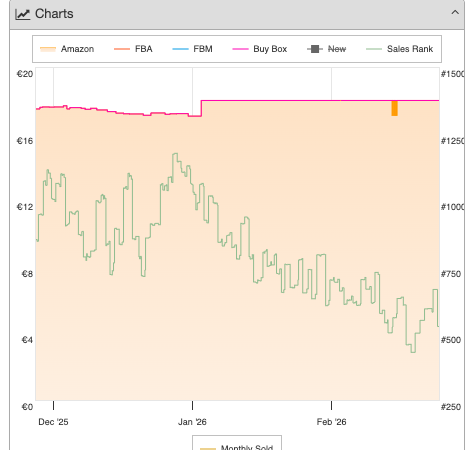This screenshot has height=450, width=474.
Task: Click the FBA orange line swatch
Action: (x=122, y=49)
